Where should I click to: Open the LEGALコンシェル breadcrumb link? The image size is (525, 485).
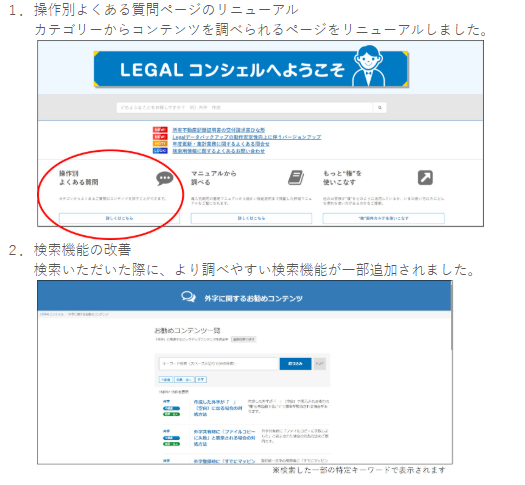[x=52, y=314]
